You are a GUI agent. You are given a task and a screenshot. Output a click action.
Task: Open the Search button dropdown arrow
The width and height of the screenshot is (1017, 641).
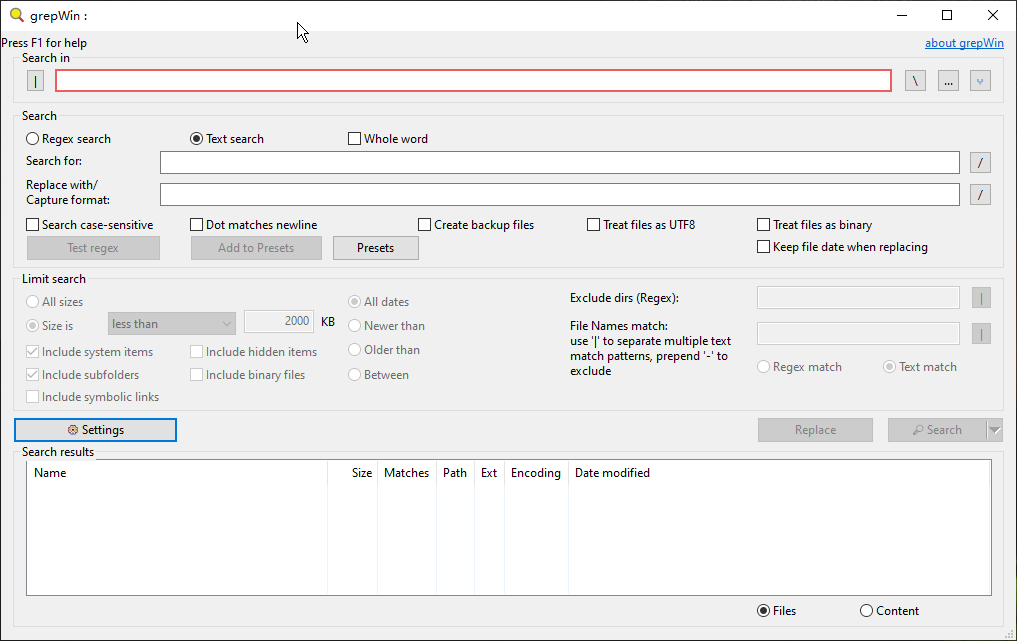(x=994, y=429)
